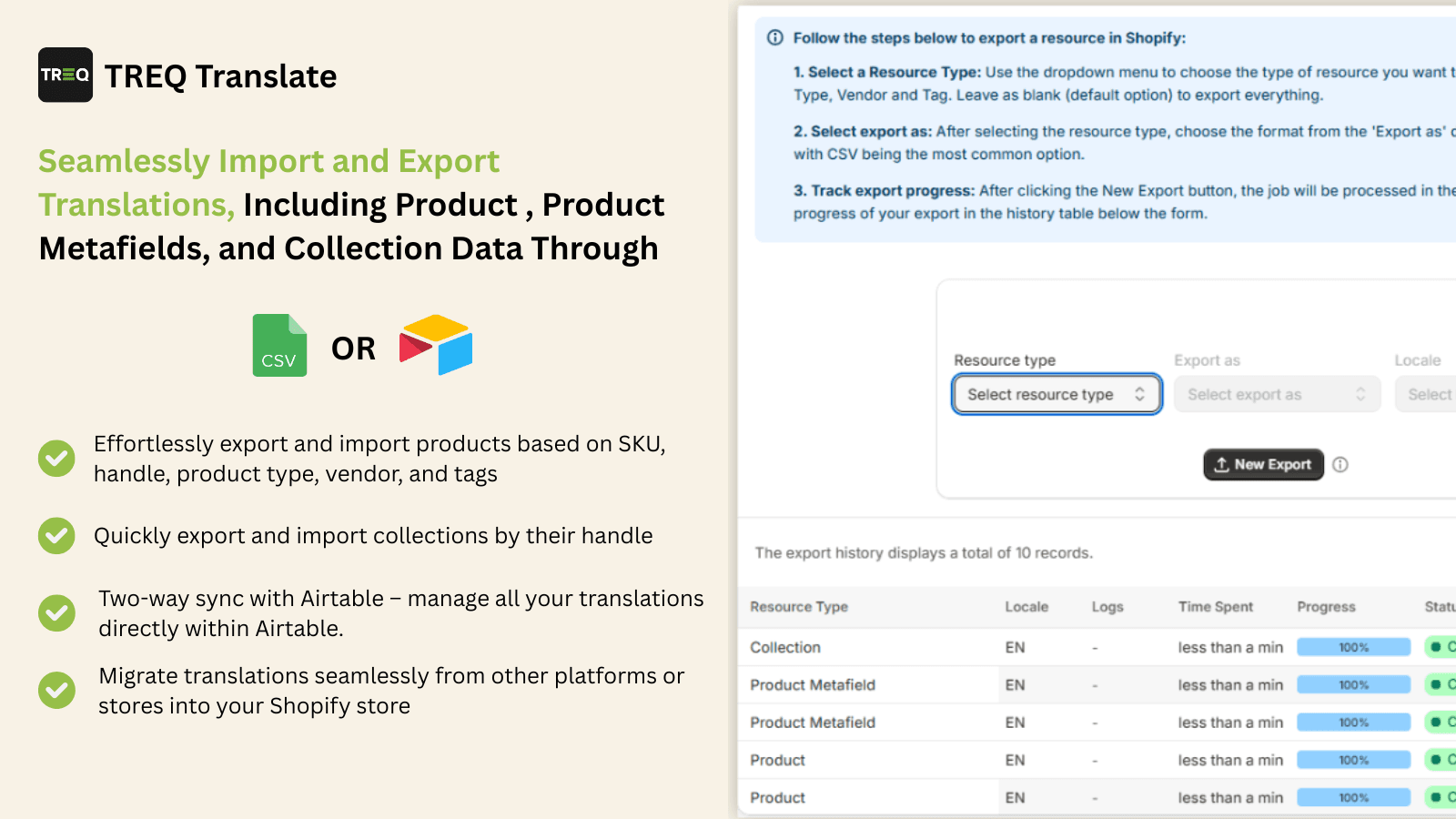Click the 100% progress bar on Collection row
This screenshot has width=1456, height=819.
(x=1353, y=647)
